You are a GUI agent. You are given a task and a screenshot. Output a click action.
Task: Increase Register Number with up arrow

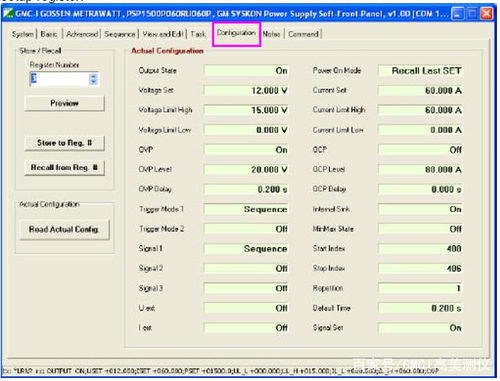click(94, 77)
